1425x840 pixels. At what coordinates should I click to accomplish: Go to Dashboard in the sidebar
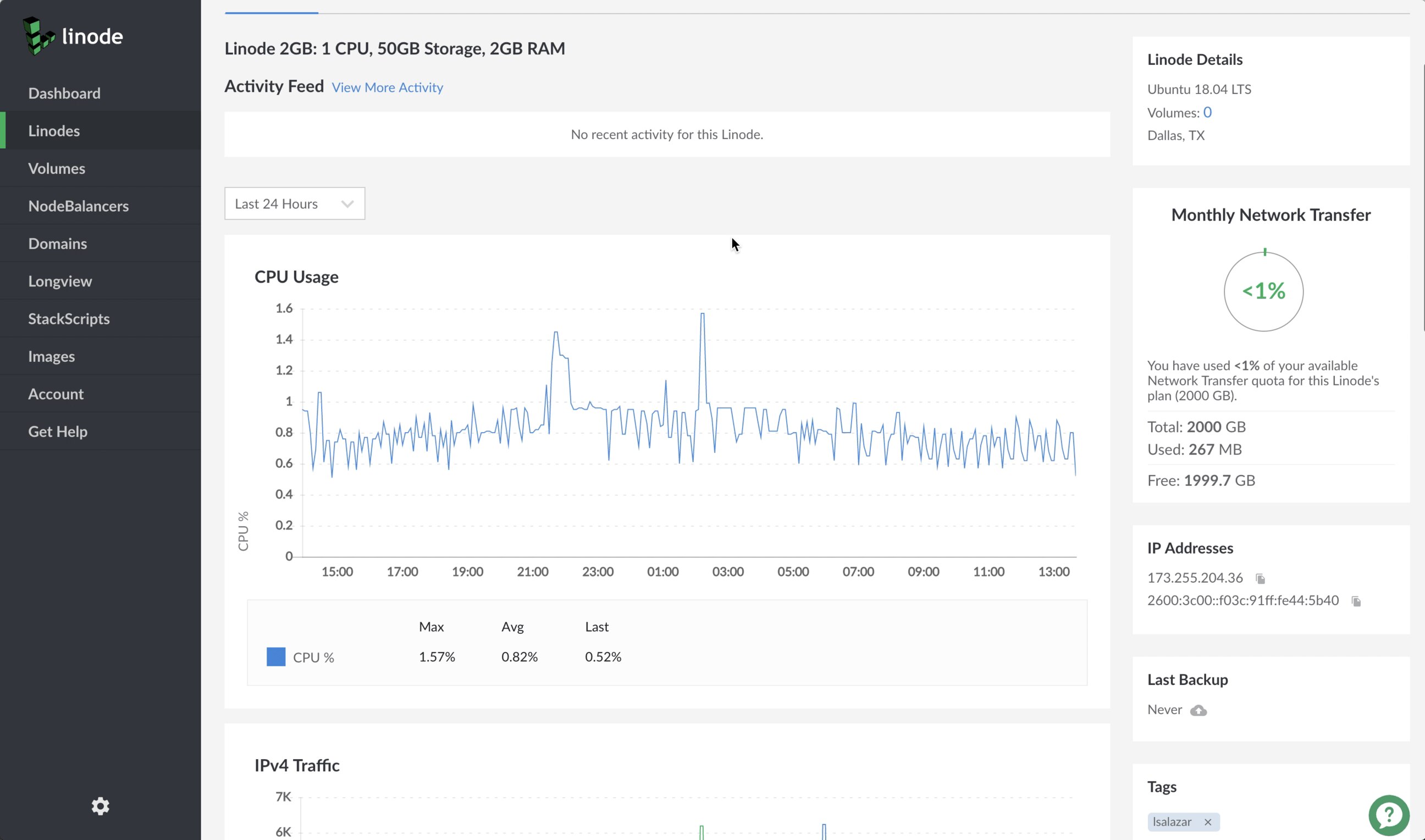pos(64,93)
